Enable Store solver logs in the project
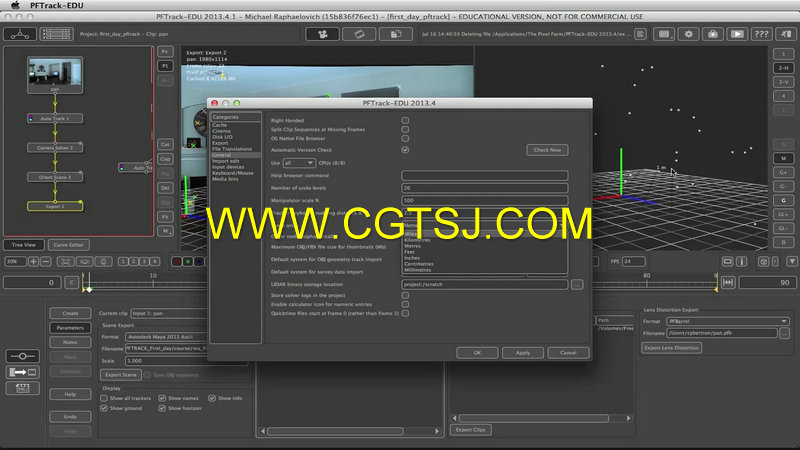The image size is (800, 450). coord(405,295)
